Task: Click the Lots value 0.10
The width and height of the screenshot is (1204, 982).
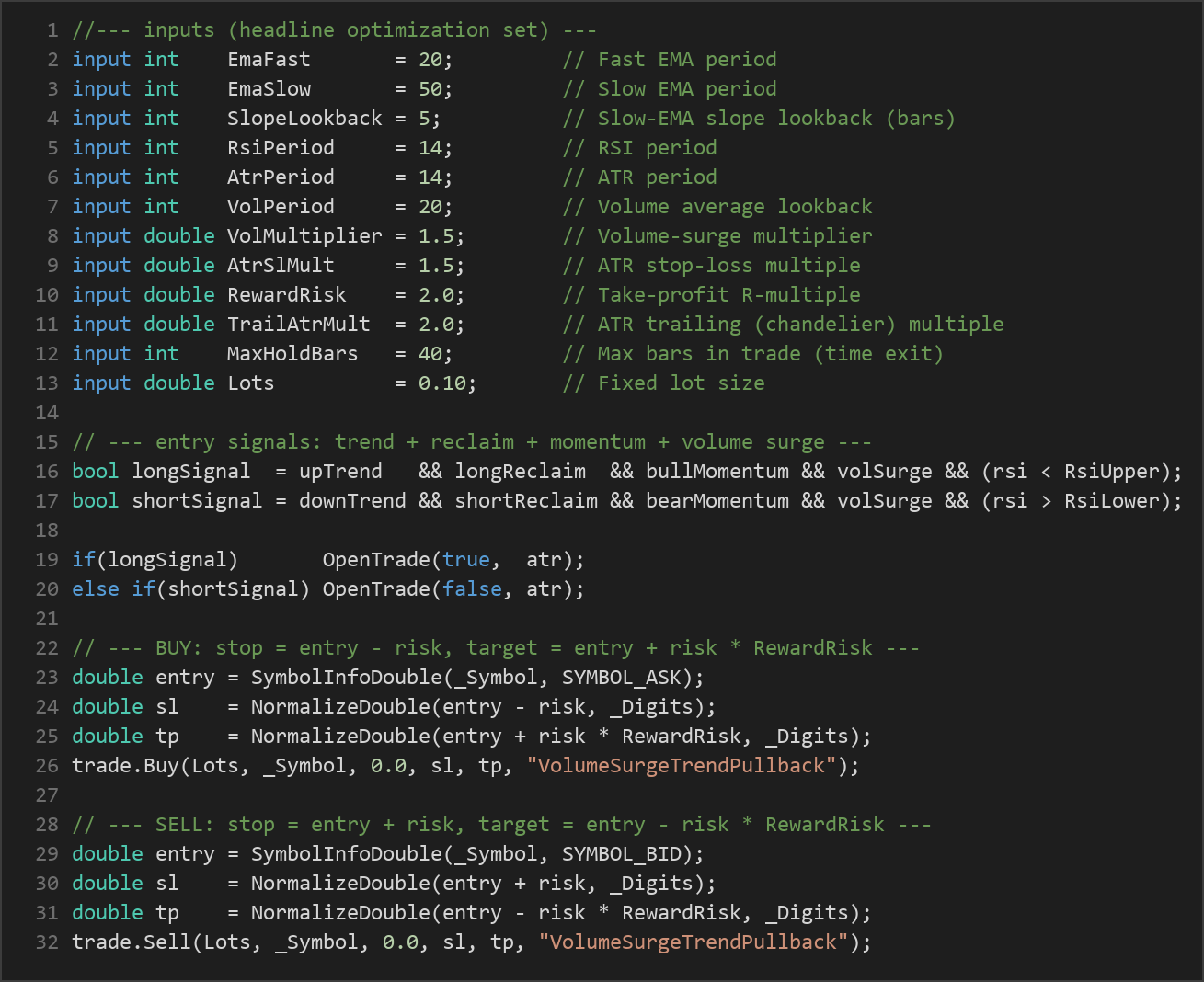Action: (x=441, y=383)
